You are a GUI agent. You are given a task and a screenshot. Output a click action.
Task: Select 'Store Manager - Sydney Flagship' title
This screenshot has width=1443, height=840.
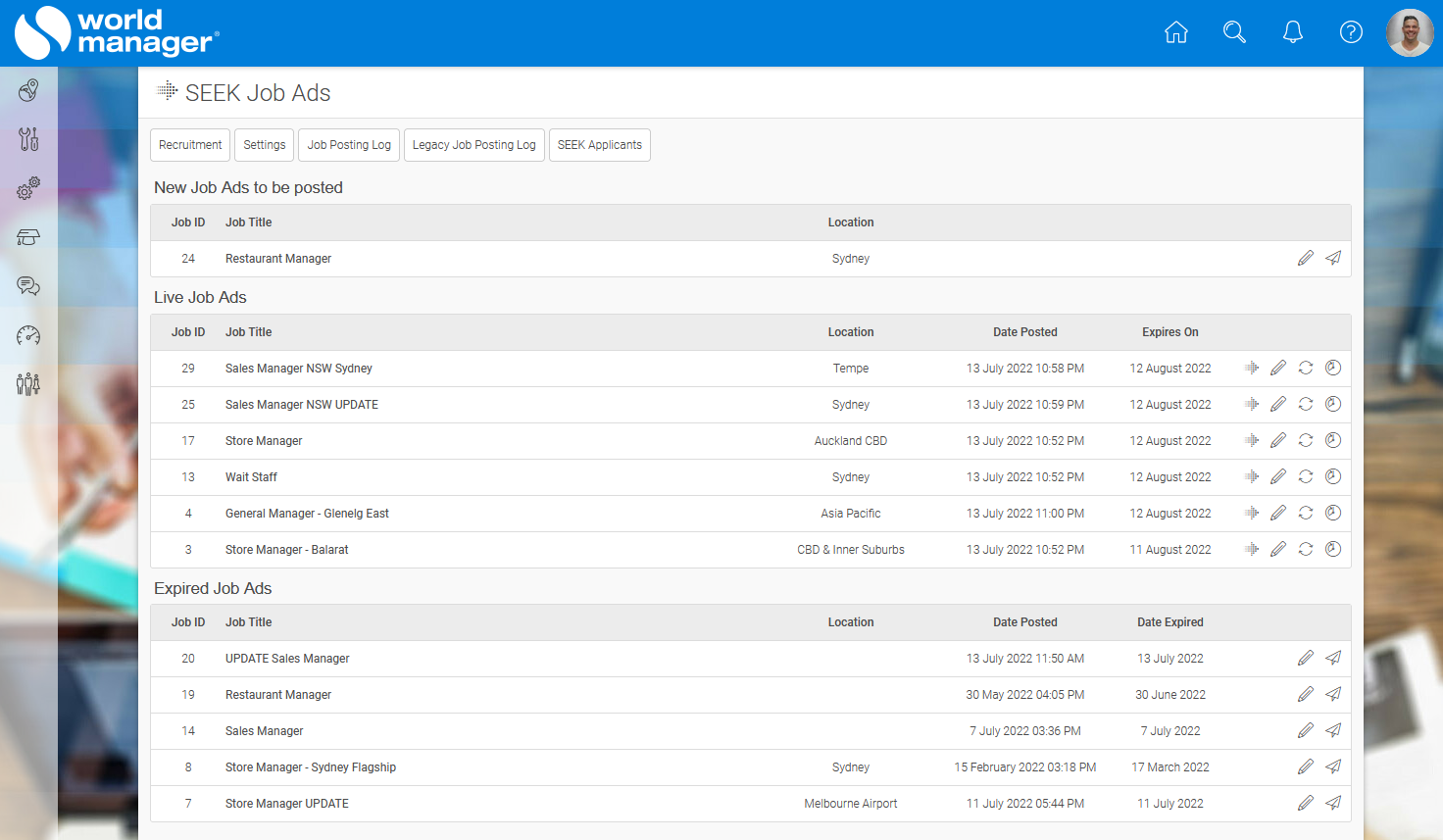coord(311,767)
